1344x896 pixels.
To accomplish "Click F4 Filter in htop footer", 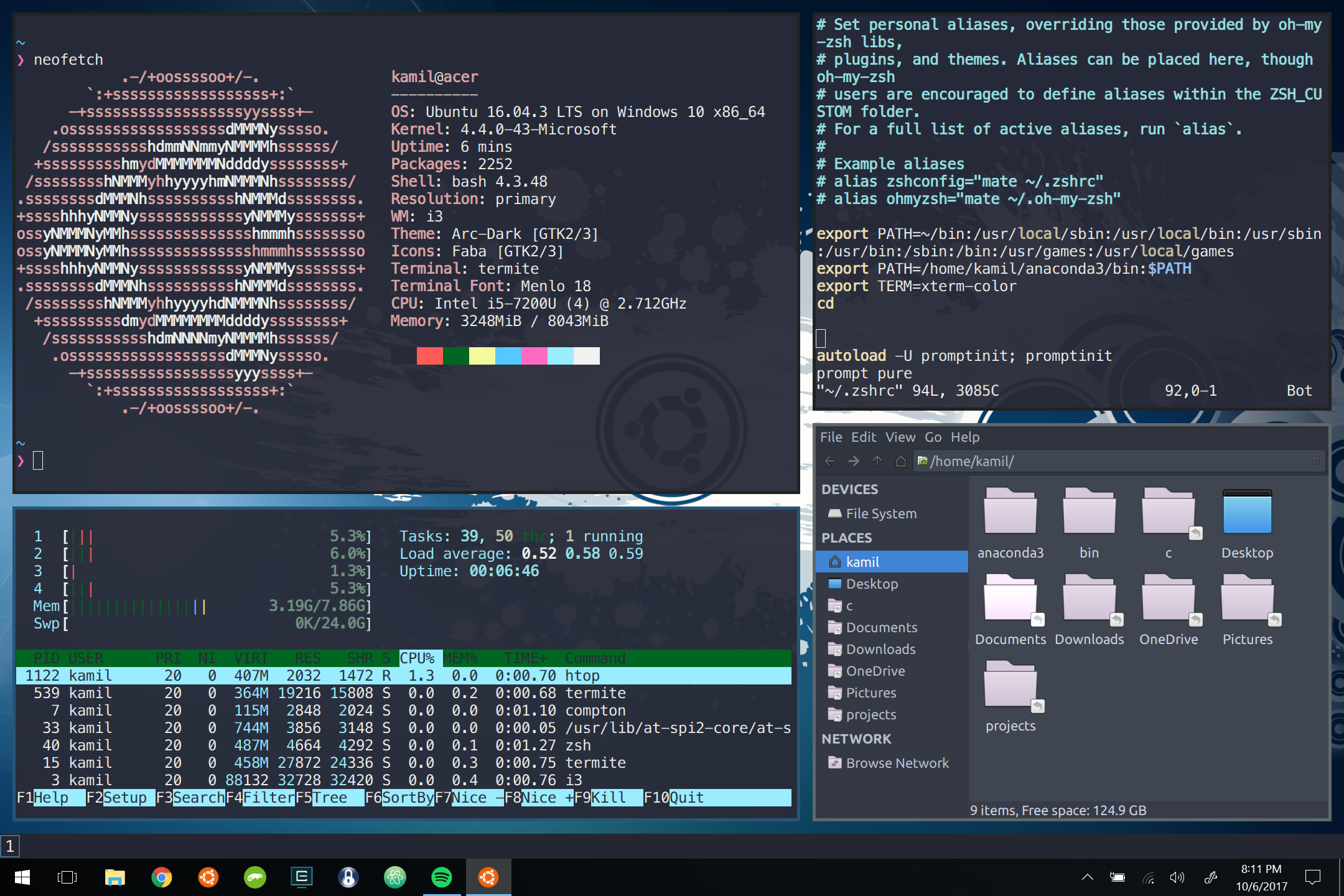I will [260, 798].
